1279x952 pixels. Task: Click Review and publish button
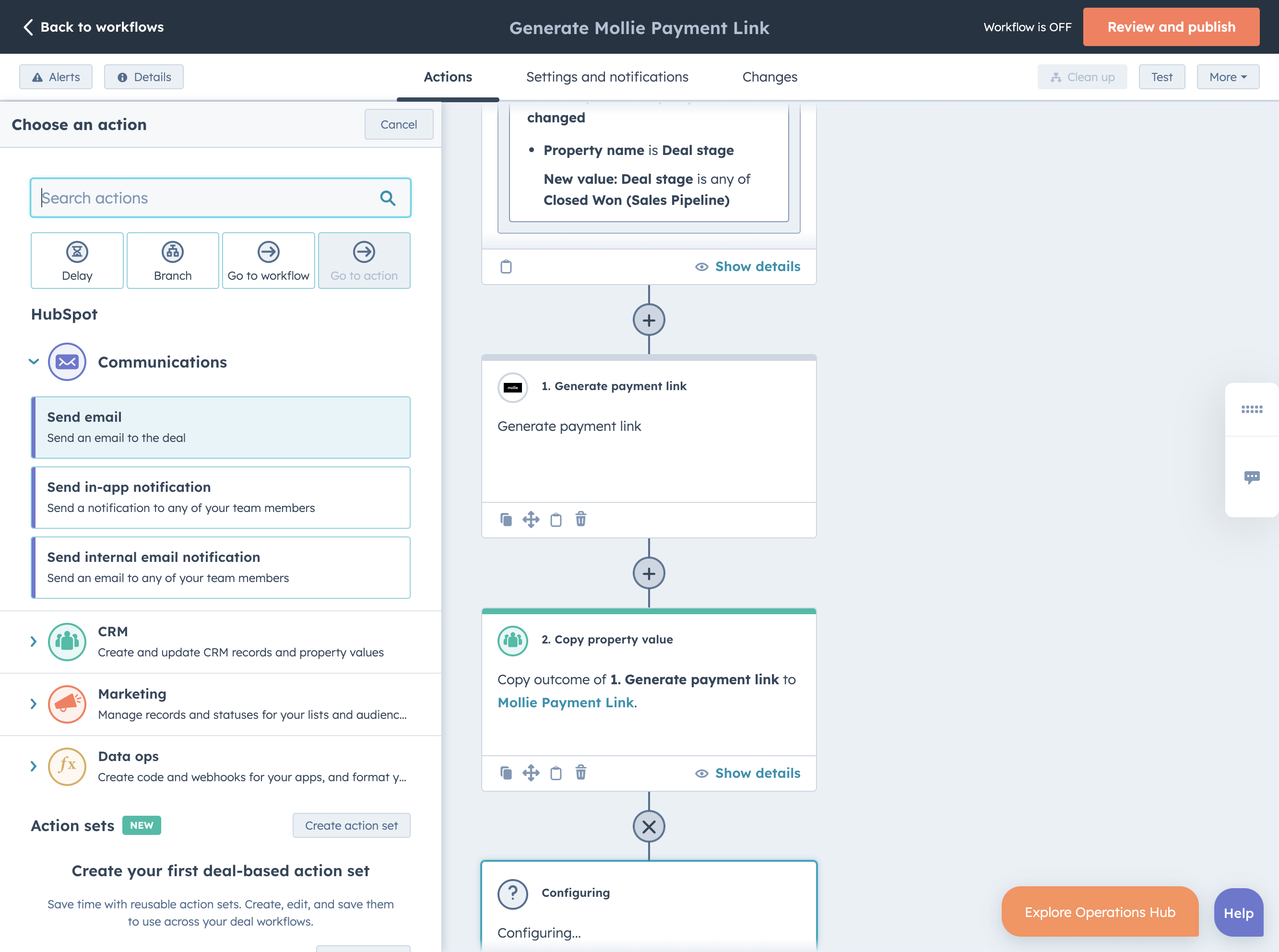click(1171, 27)
